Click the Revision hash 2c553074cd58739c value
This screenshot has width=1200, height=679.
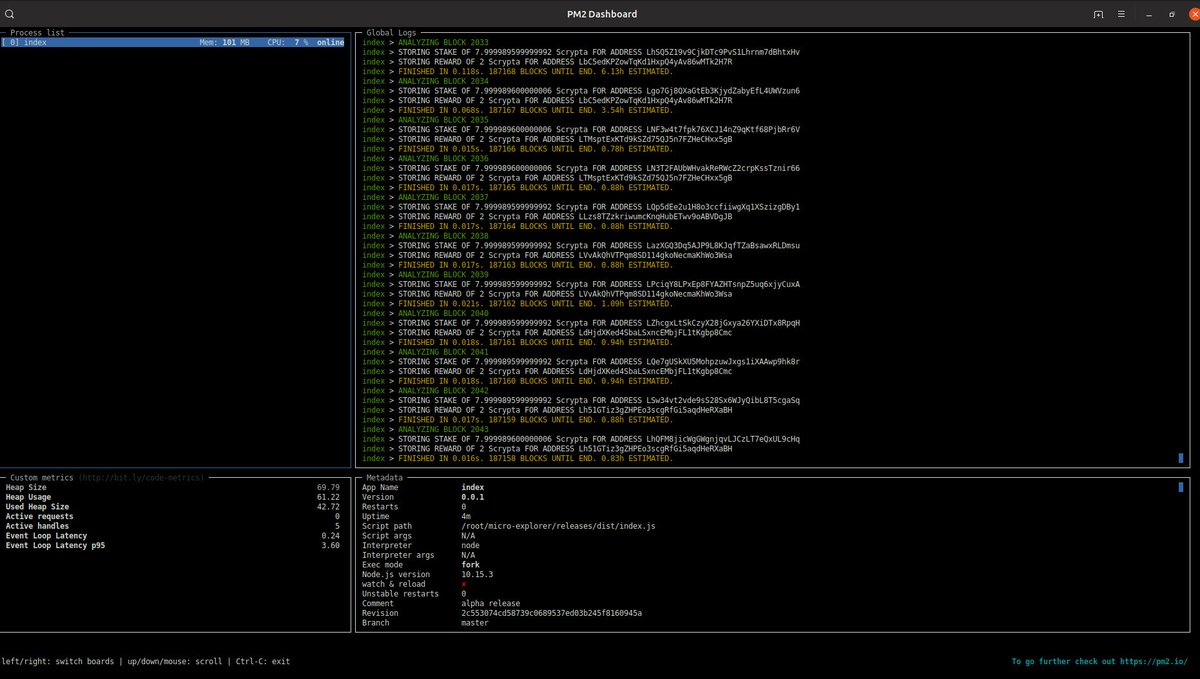click(551, 613)
